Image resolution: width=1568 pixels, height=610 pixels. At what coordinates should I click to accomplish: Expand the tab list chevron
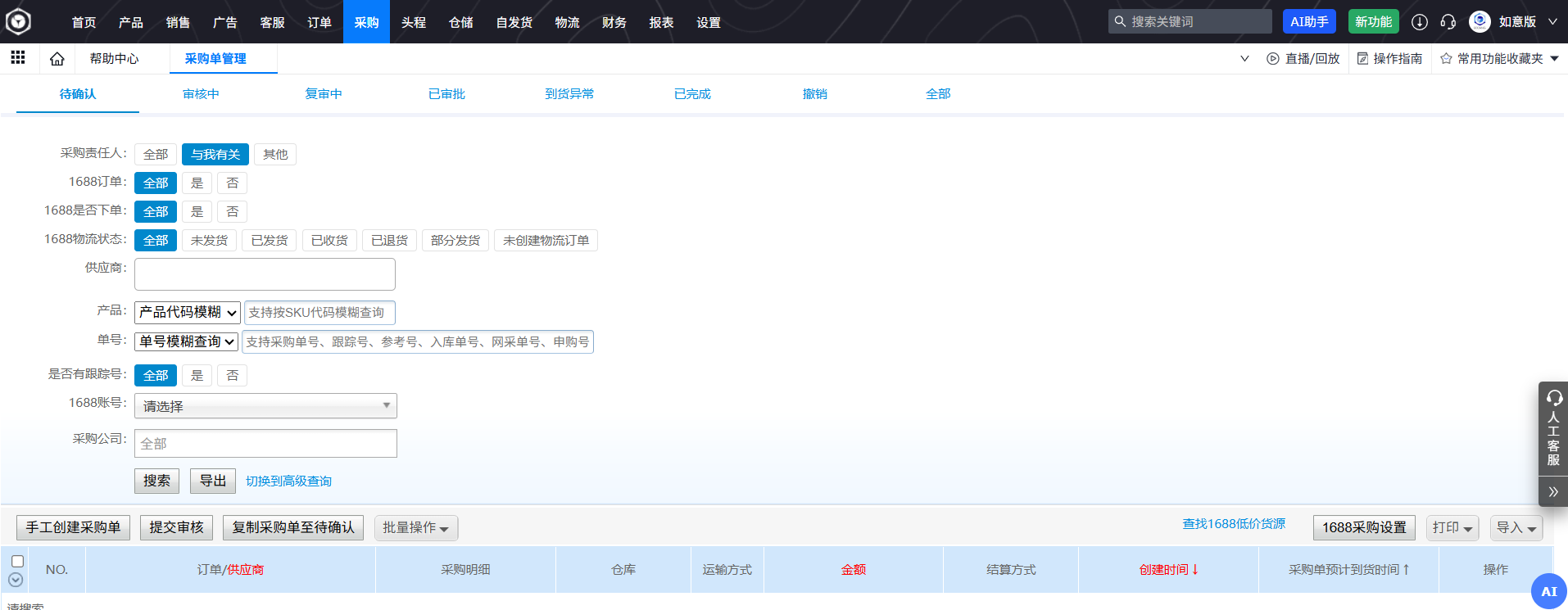tap(1244, 58)
